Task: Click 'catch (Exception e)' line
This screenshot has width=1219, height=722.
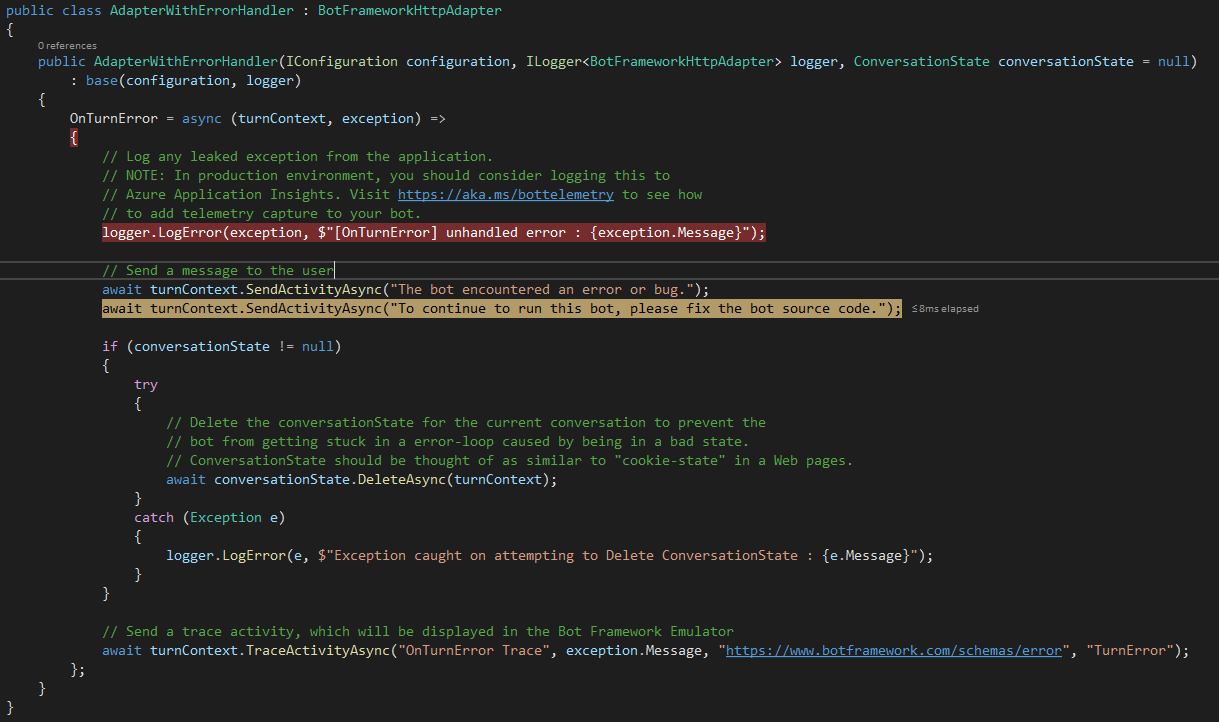Action: pyautogui.click(x=210, y=517)
